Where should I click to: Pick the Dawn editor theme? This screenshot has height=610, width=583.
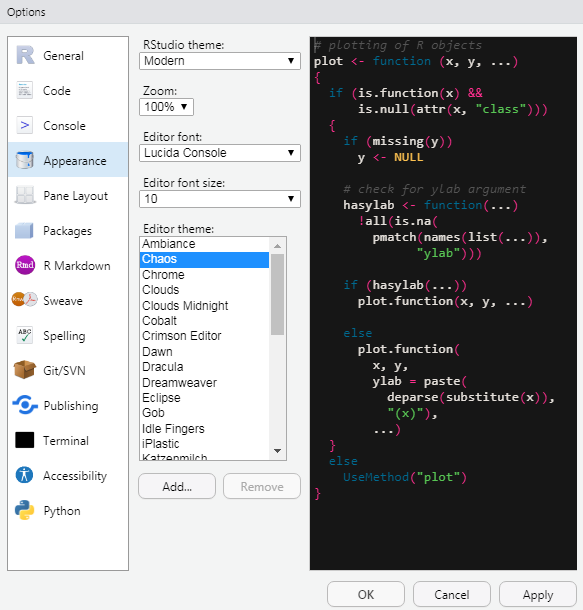(205, 352)
